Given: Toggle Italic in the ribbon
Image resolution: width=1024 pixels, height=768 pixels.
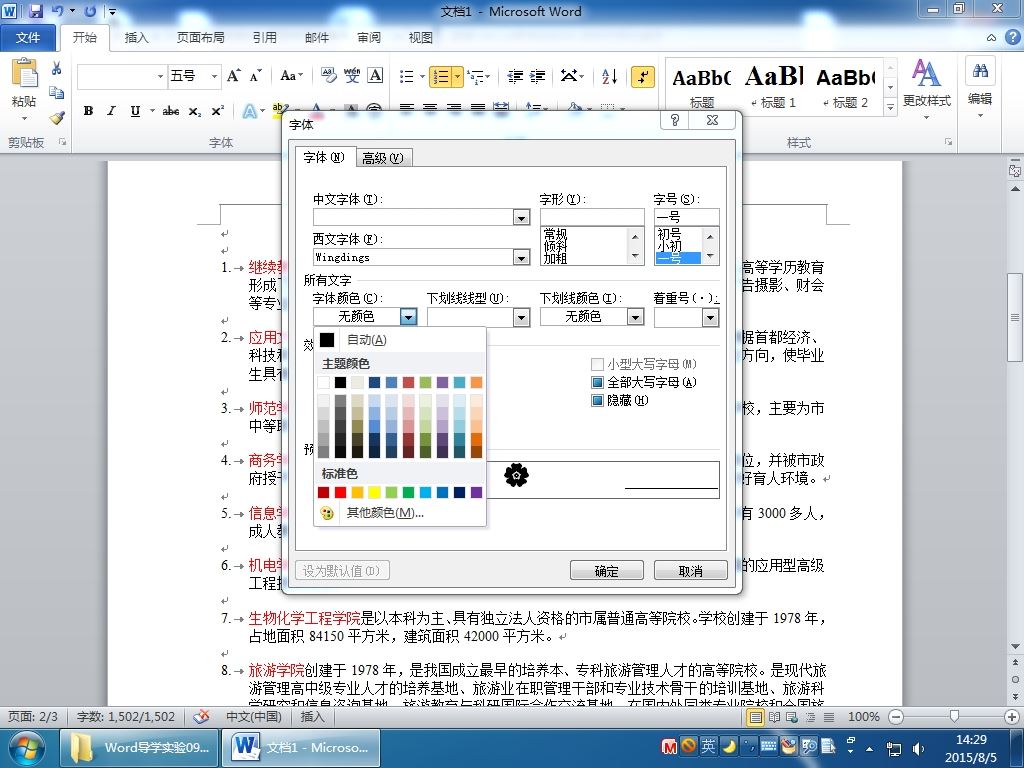Looking at the screenshot, I should [x=111, y=111].
